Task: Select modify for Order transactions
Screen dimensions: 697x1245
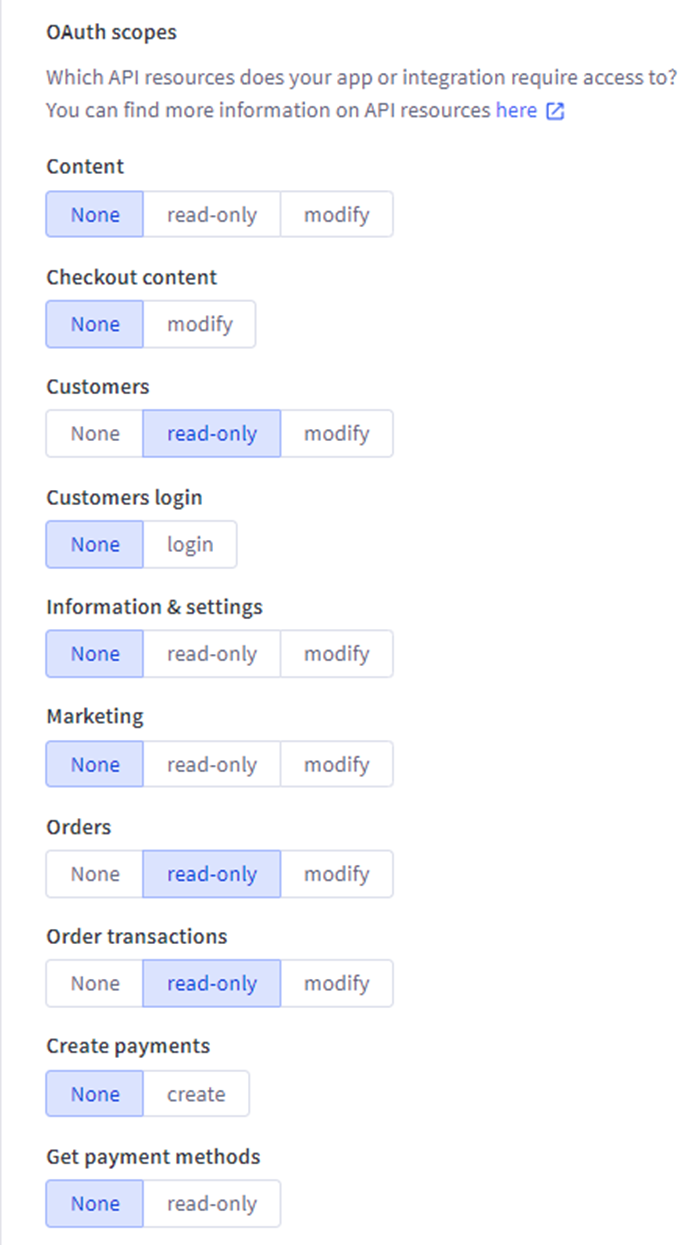Action: tap(336, 984)
